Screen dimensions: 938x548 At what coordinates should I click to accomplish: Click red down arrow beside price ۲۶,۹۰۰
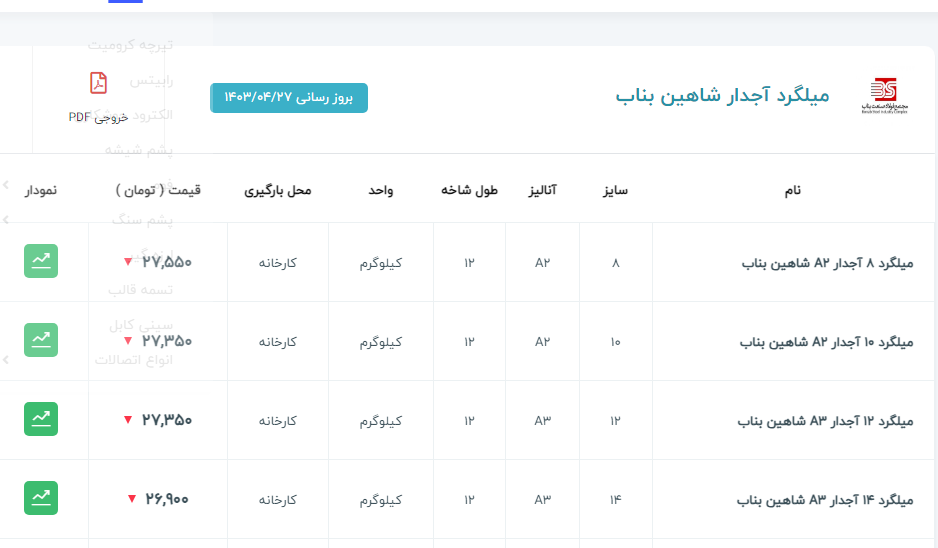(x=132, y=500)
